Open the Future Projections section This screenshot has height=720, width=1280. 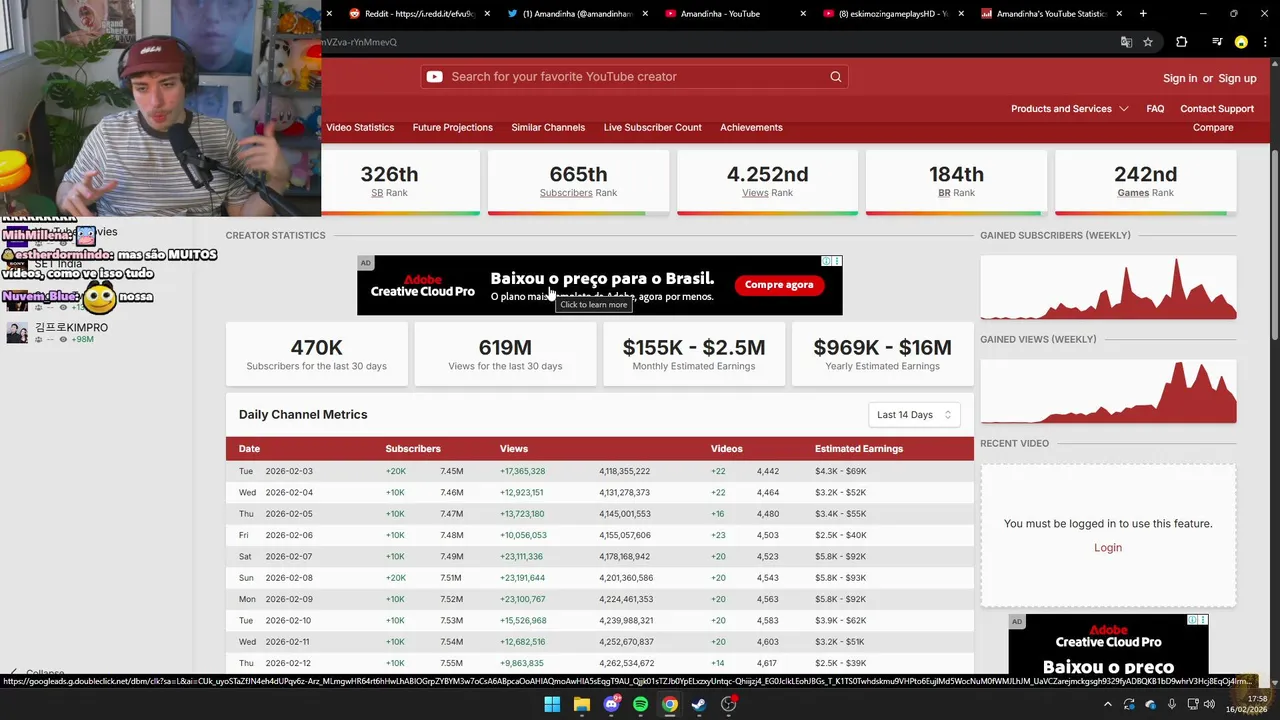453,127
